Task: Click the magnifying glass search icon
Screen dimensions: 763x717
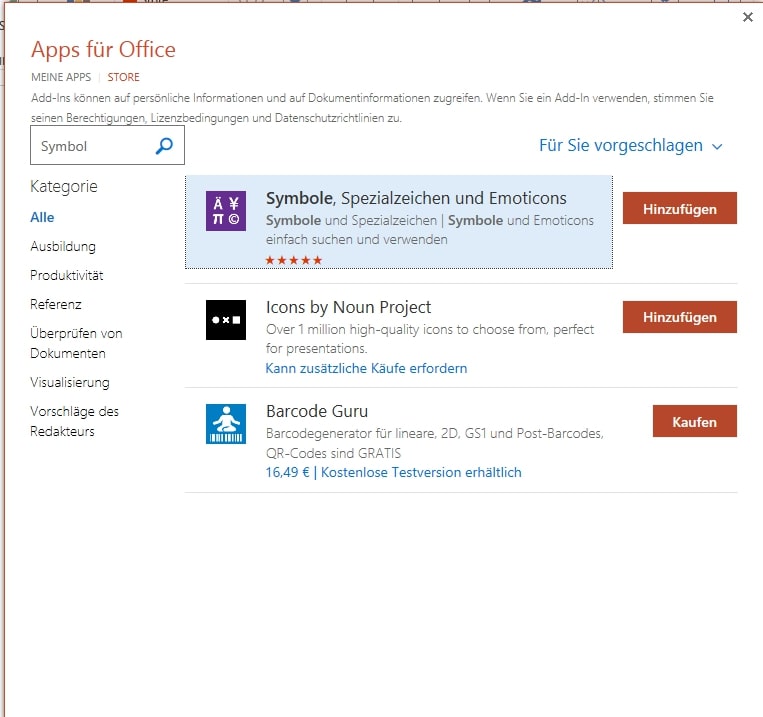Action: 164,146
